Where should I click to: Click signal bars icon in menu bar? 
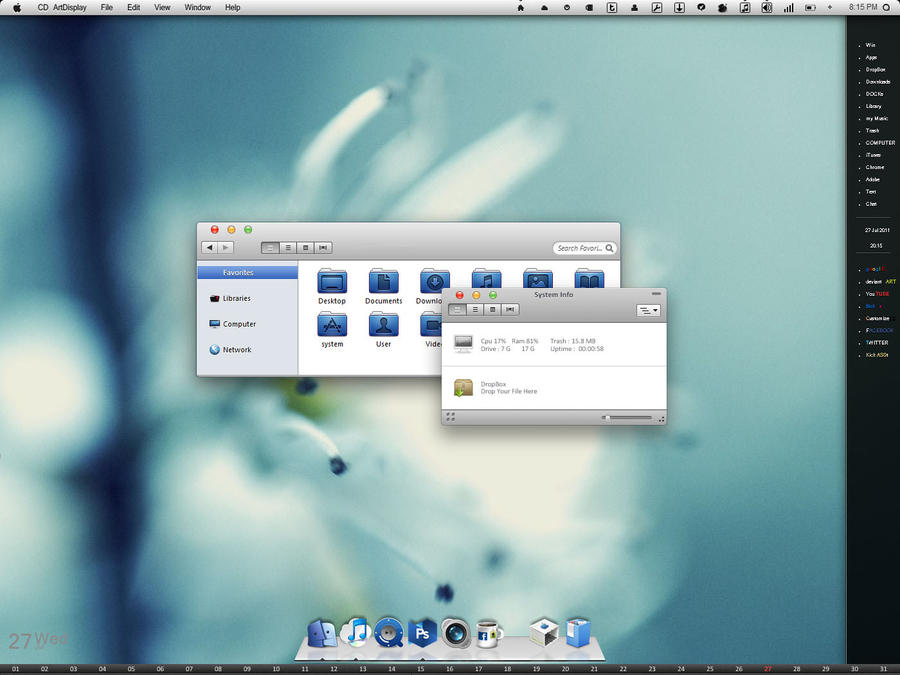[789, 7]
